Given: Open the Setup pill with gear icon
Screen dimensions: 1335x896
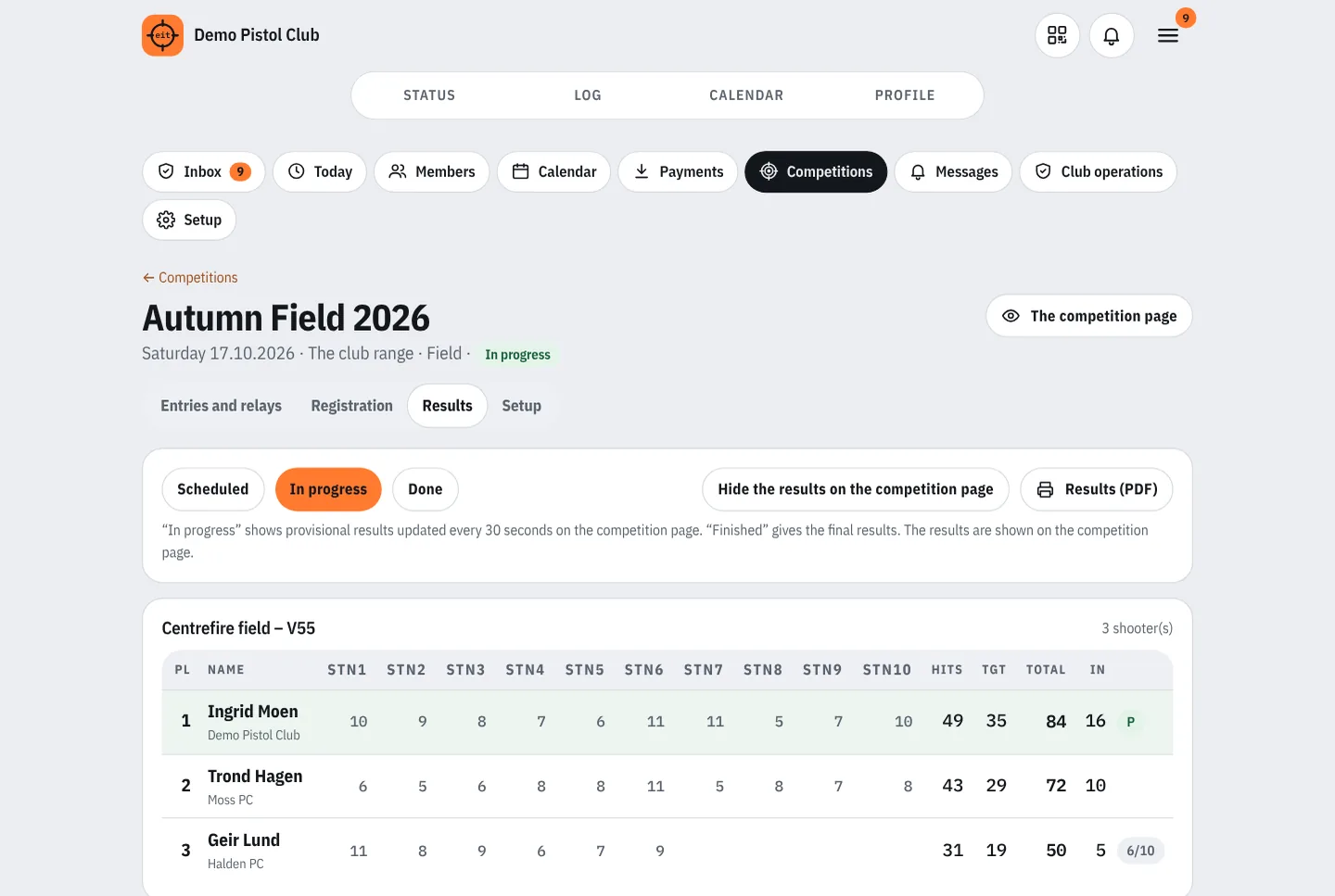Looking at the screenshot, I should pyautogui.click(x=189, y=220).
